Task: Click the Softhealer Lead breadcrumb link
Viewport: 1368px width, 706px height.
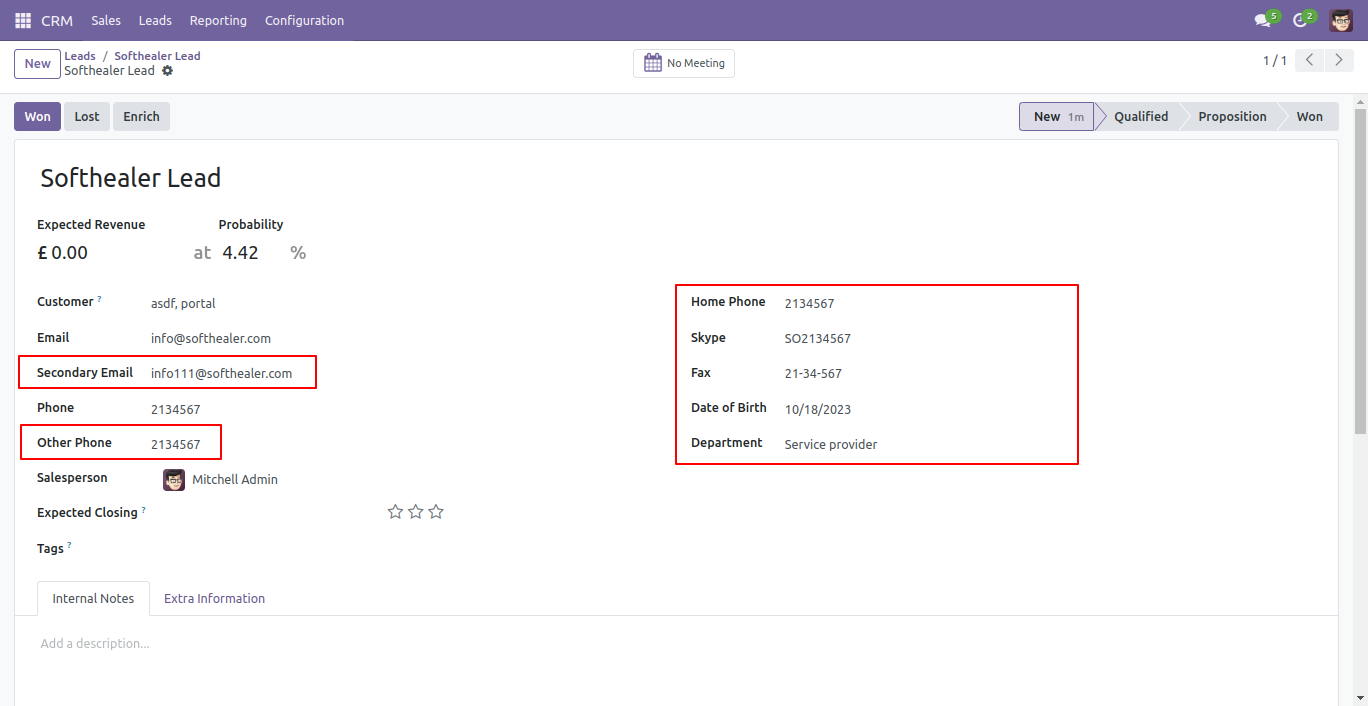Action: click(x=157, y=56)
